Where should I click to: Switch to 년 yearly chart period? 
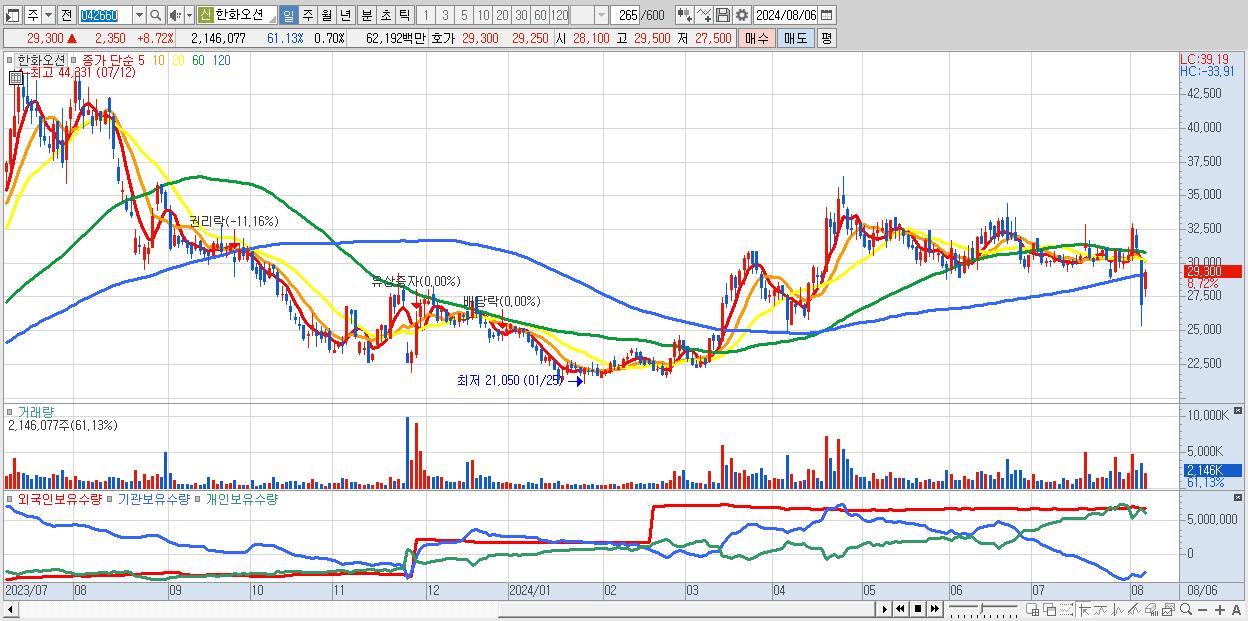(345, 15)
